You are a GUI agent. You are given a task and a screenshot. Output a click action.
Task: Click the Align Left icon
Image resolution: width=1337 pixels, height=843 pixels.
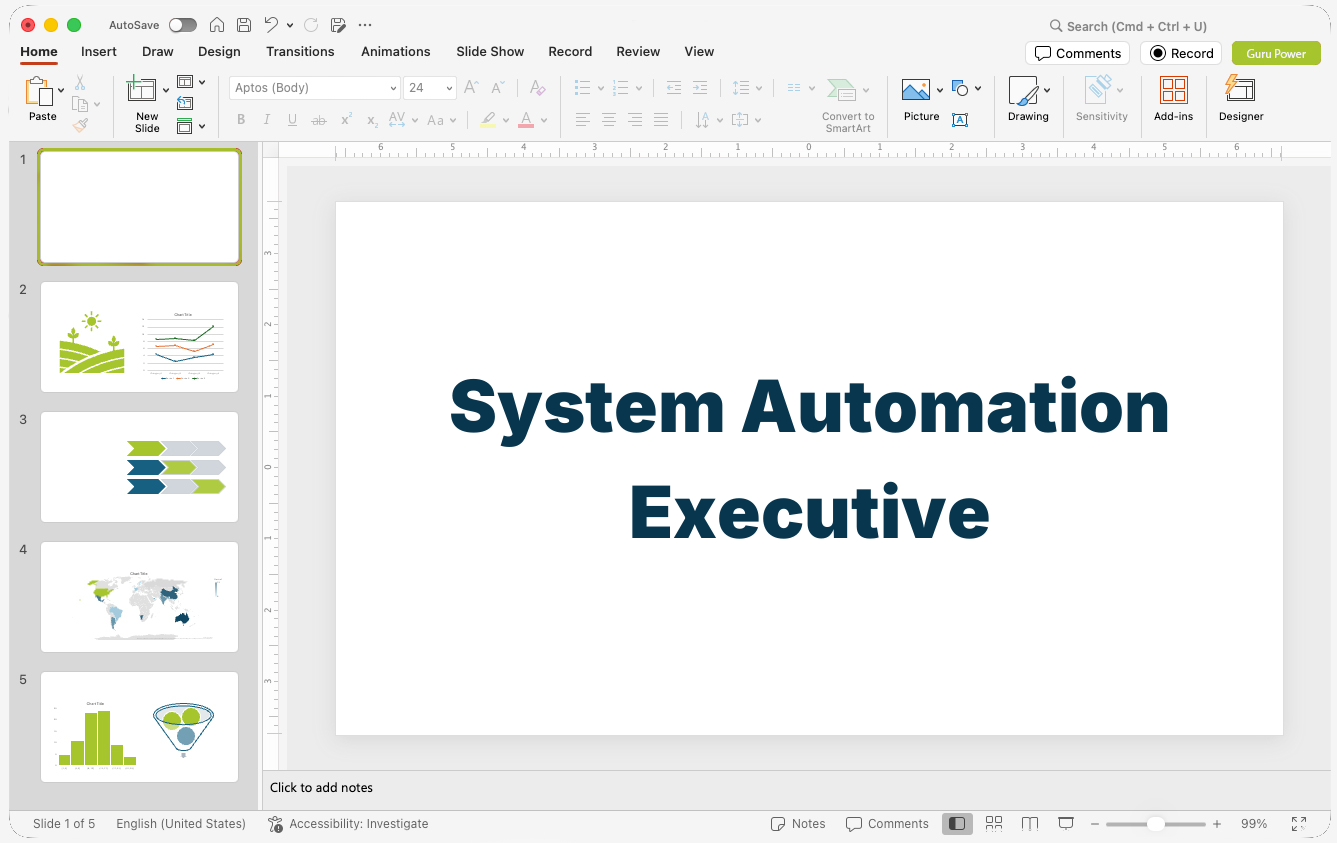click(x=583, y=120)
